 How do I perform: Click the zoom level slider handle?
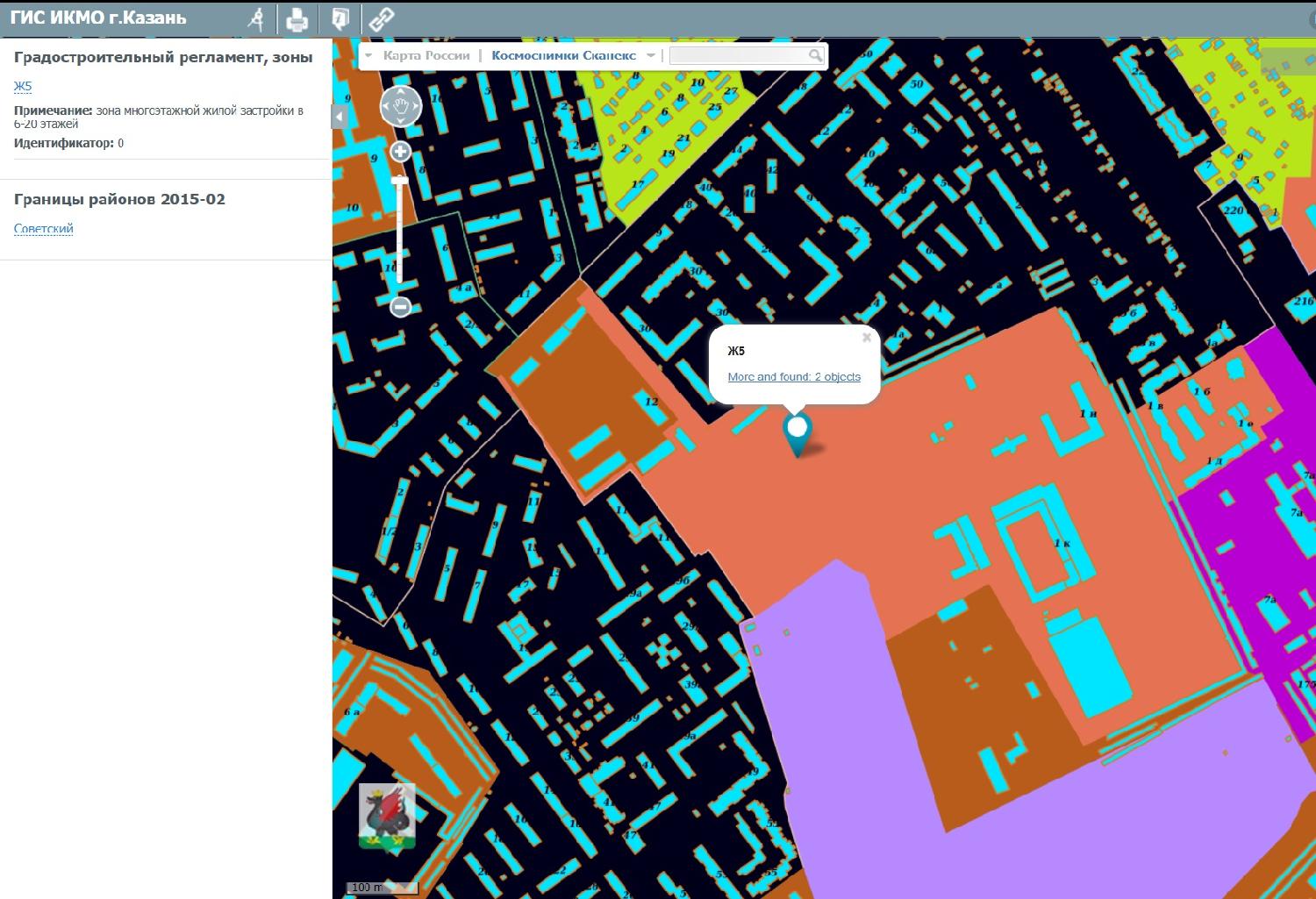pyautogui.click(x=400, y=180)
